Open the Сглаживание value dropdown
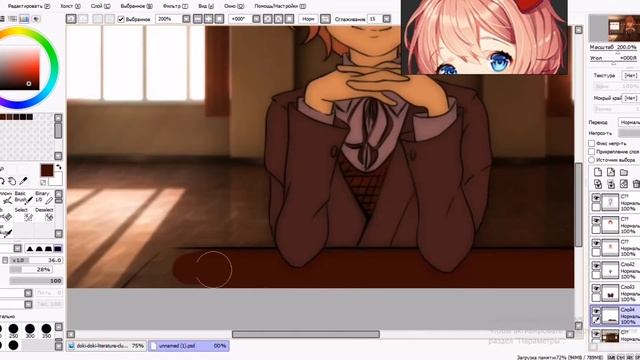 (x=387, y=19)
